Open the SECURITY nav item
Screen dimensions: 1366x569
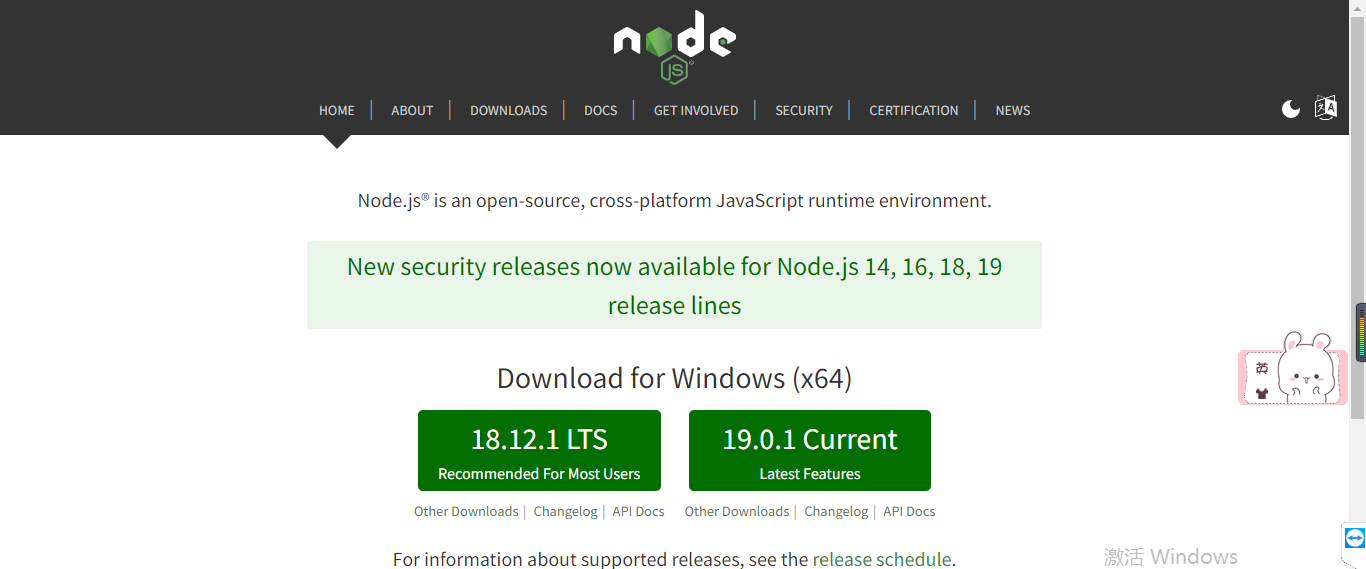pos(804,110)
